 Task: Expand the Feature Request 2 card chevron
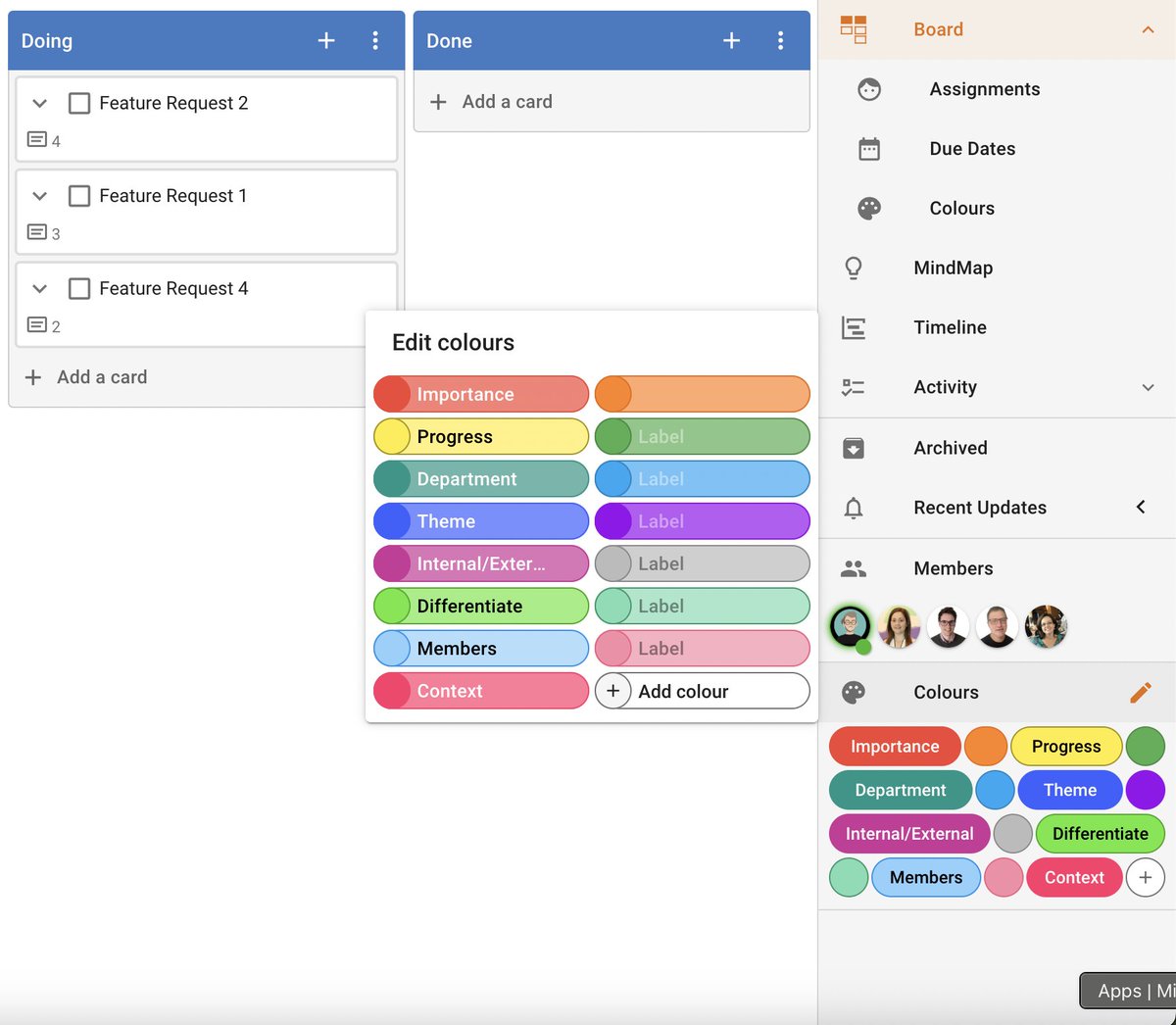39,103
